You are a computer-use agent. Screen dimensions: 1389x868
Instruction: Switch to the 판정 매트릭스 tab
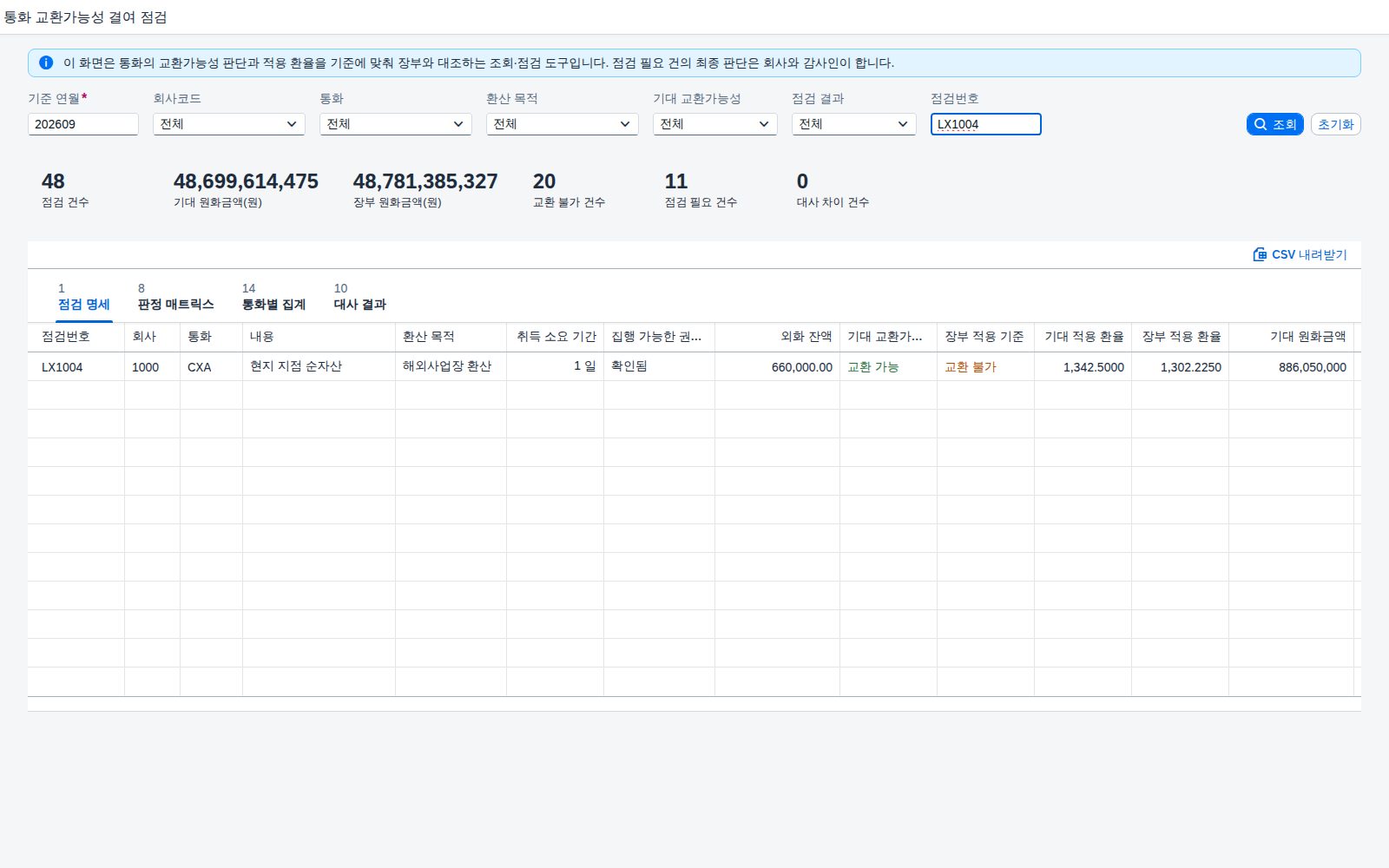(x=175, y=297)
